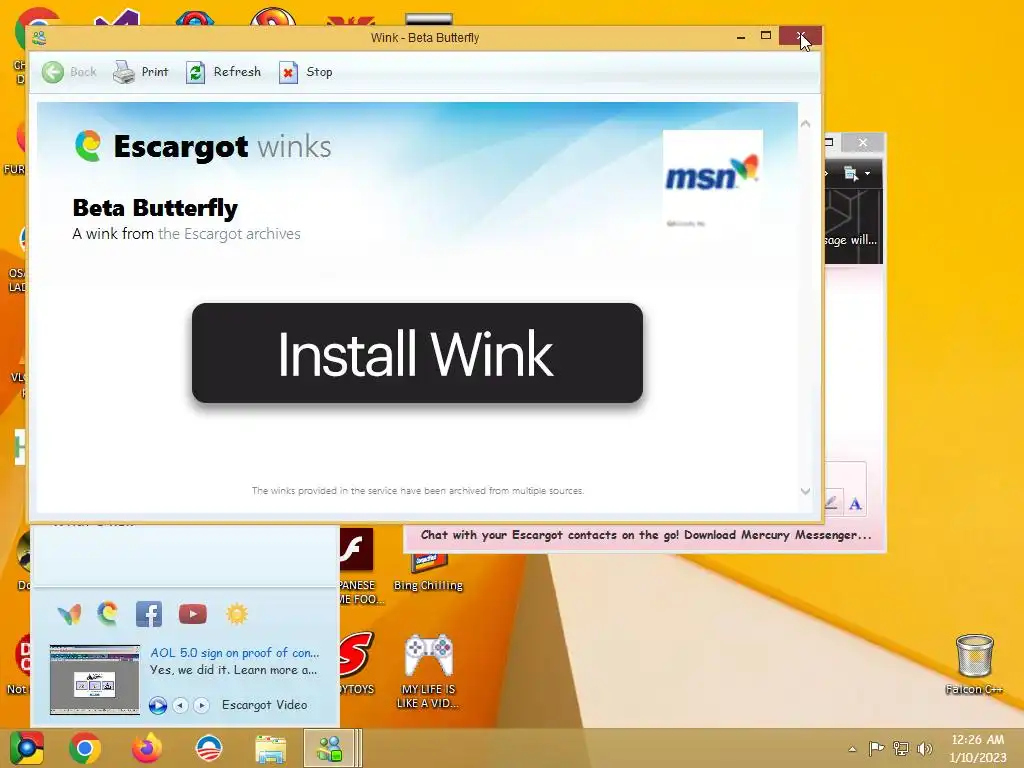
Task: Open the Falcon C++ recycle bin icon
Action: click(974, 664)
